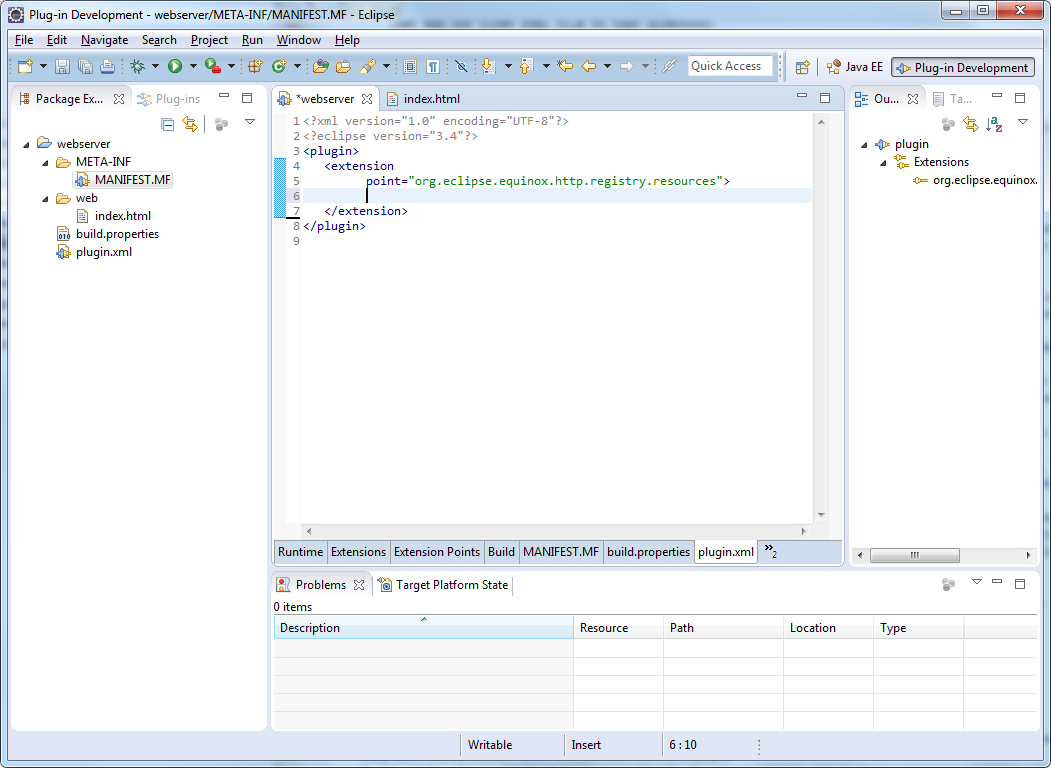The height and width of the screenshot is (768, 1051).
Task: Toggle Skip All Breakpoints
Action: (x=461, y=66)
